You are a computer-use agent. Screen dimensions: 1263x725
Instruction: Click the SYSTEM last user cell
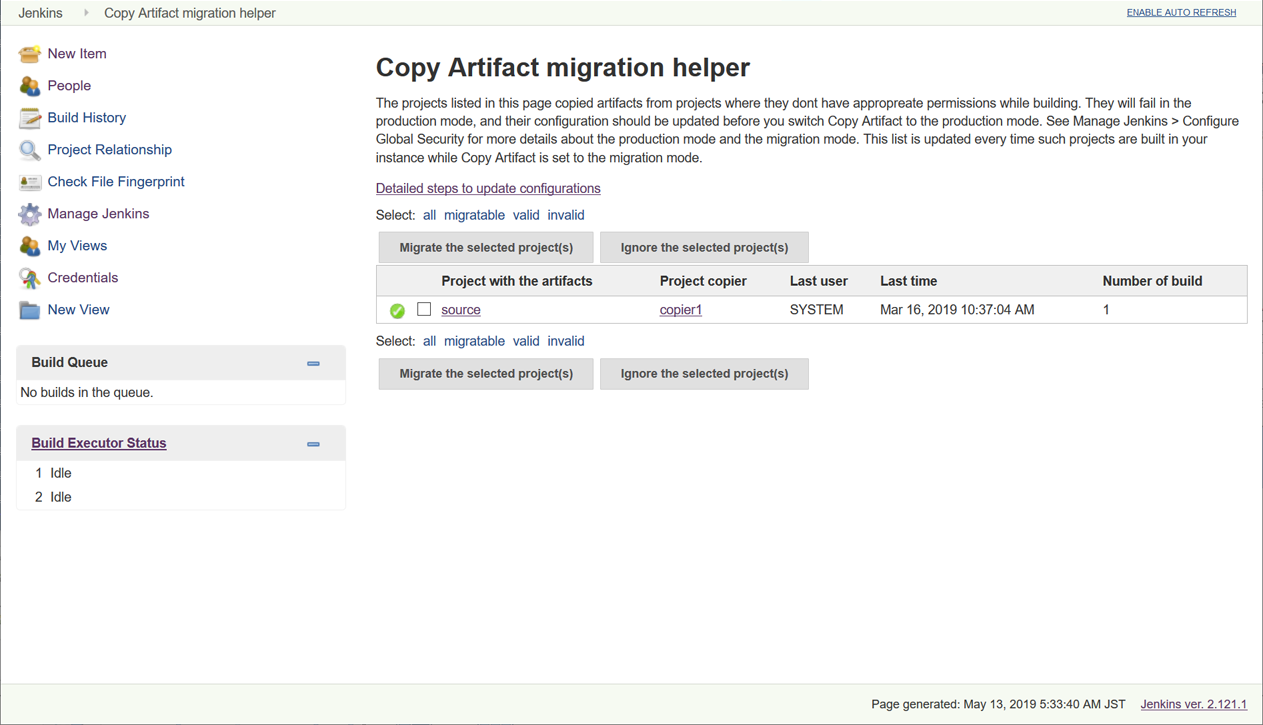817,310
